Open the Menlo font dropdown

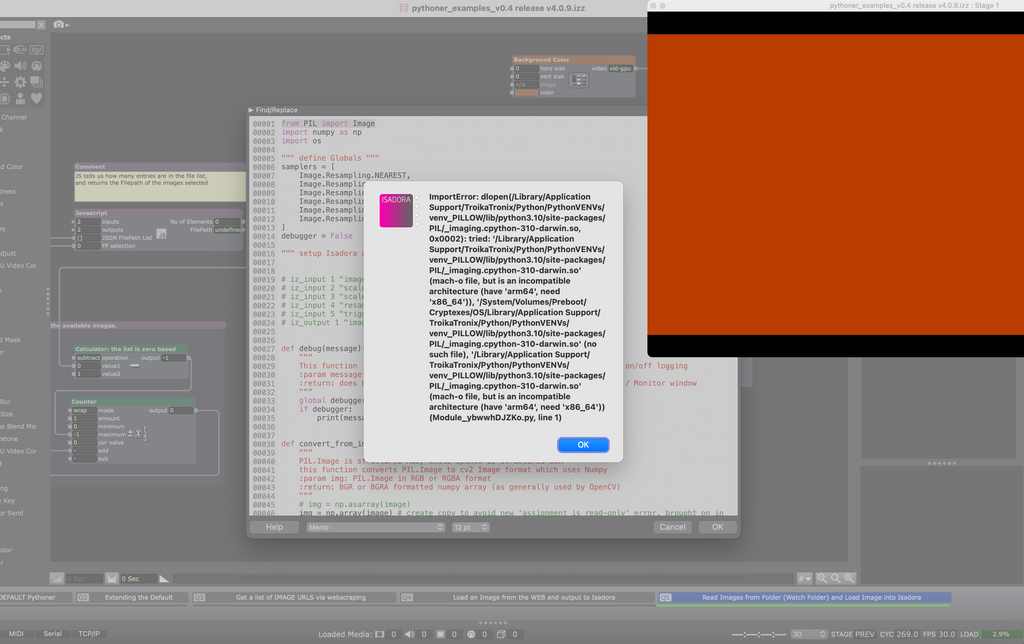[x=376, y=527]
